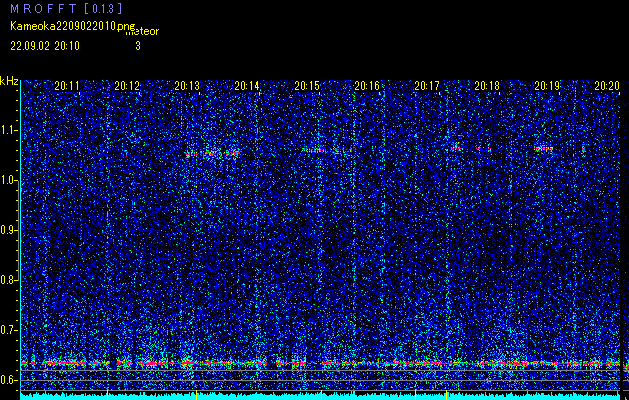
Task: Click the 20:16 time label
Action: click(x=367, y=86)
